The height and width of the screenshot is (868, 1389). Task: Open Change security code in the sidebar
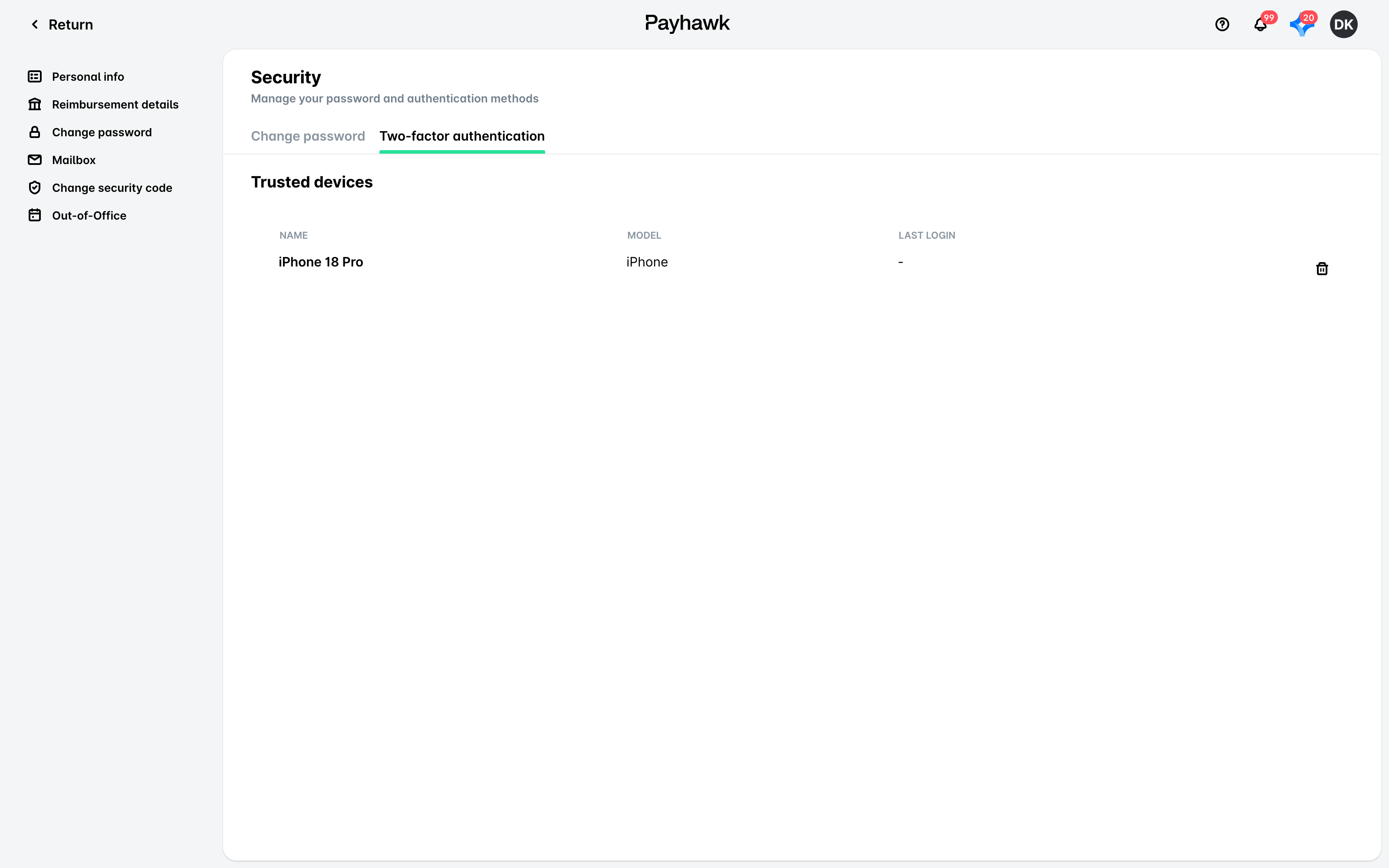(112, 188)
